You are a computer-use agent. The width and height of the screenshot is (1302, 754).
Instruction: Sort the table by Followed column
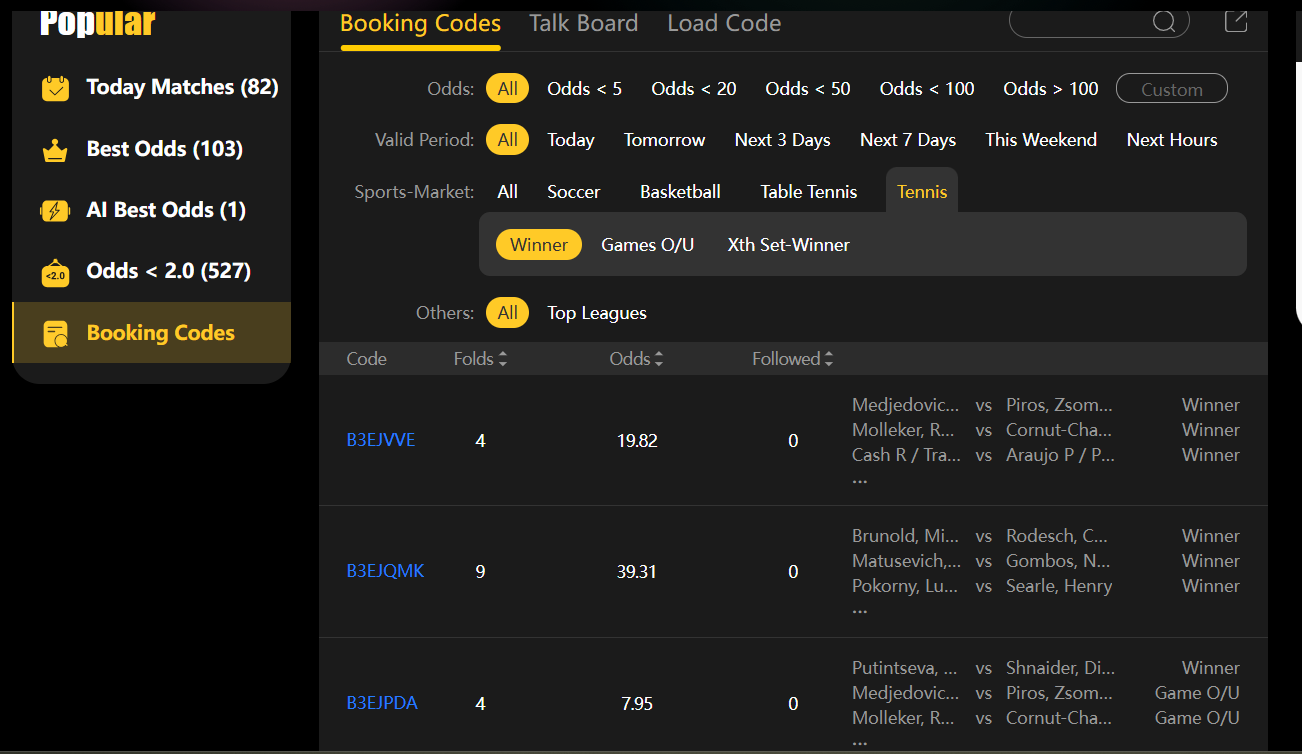pos(792,359)
